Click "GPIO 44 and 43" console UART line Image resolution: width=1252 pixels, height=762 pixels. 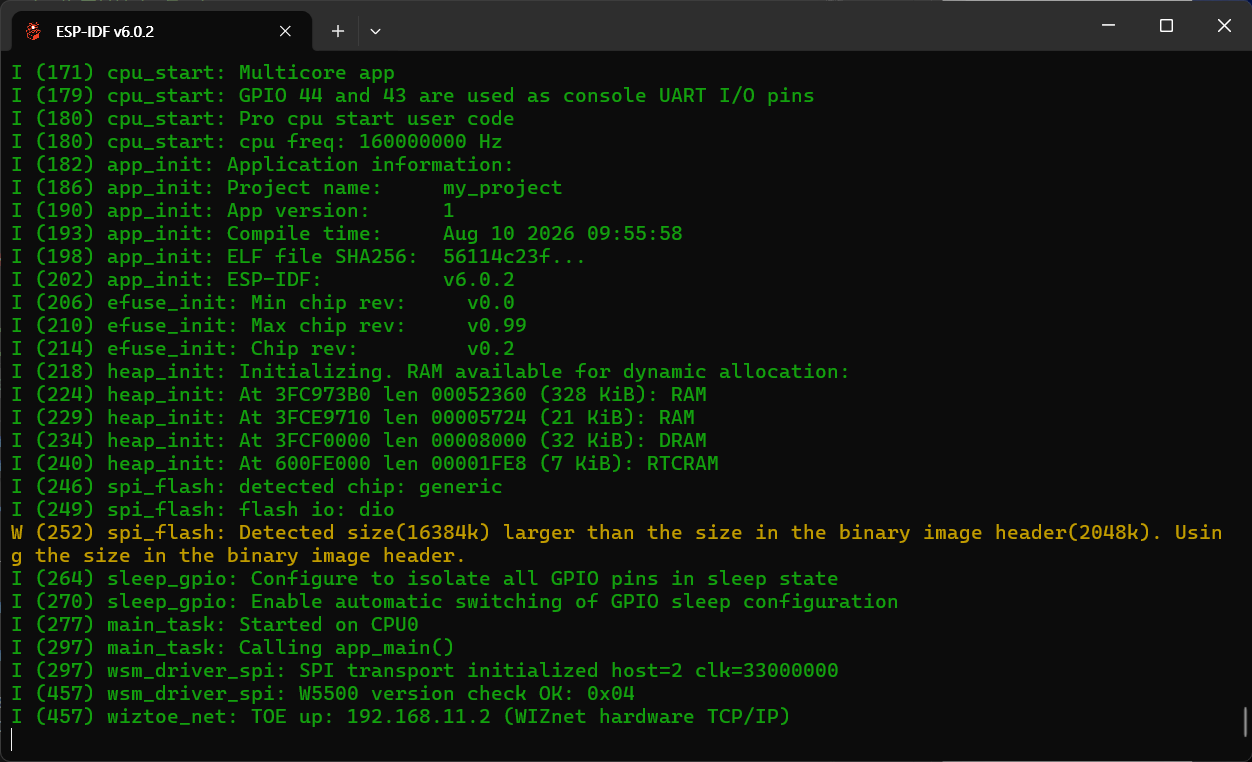412,96
